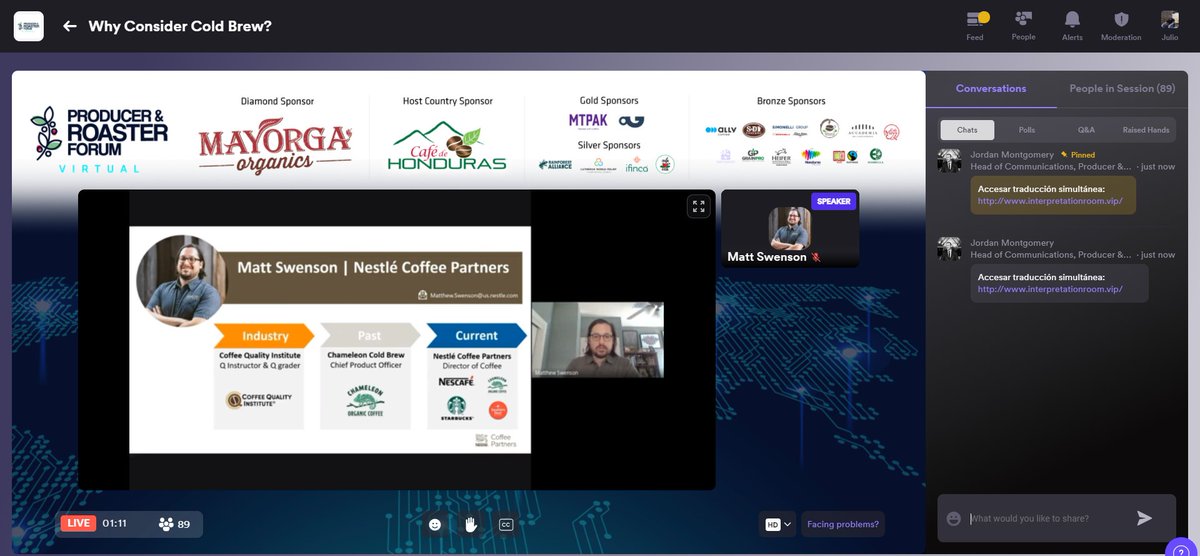1200x556 pixels.
Task: Click the Café de Honduras sponsor logo
Action: click(447, 147)
